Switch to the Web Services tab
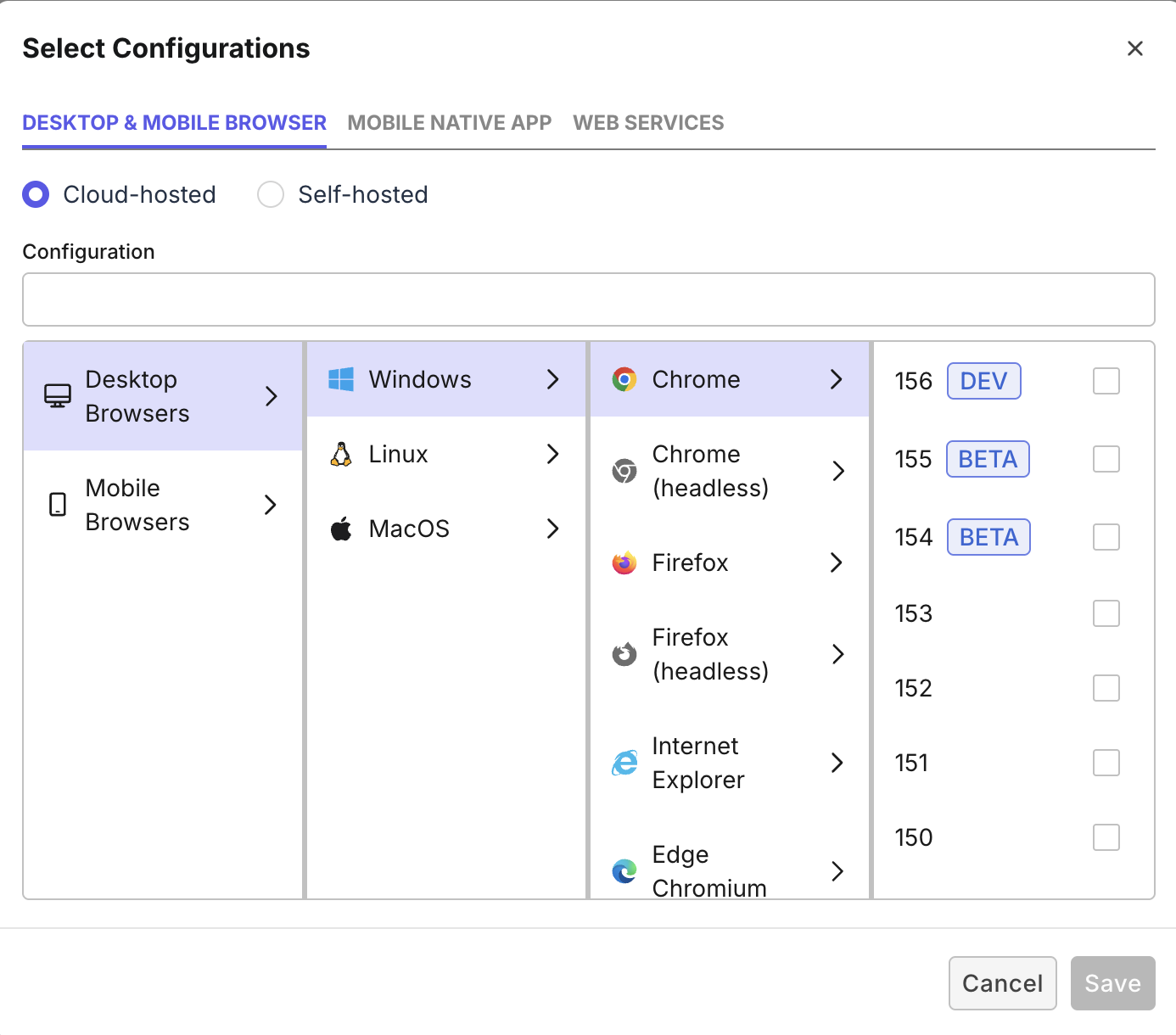Viewport: 1176px width, 1035px height. (648, 123)
